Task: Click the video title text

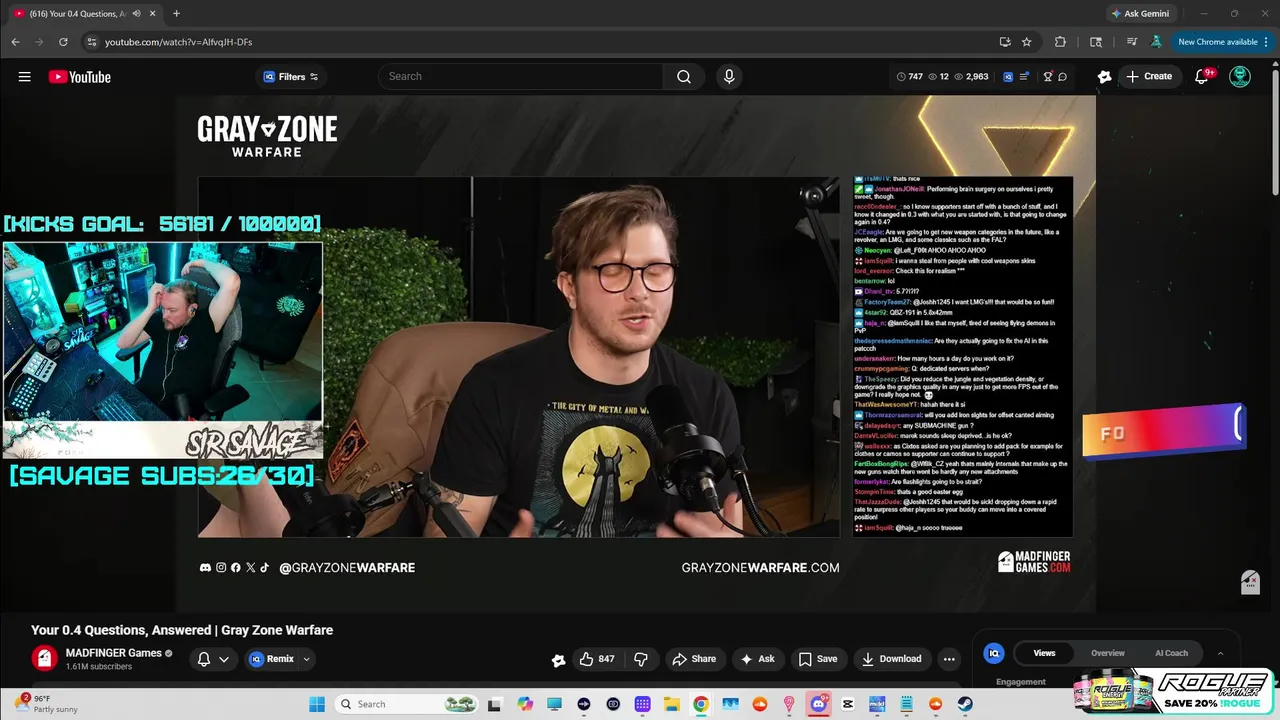Action: click(x=182, y=630)
